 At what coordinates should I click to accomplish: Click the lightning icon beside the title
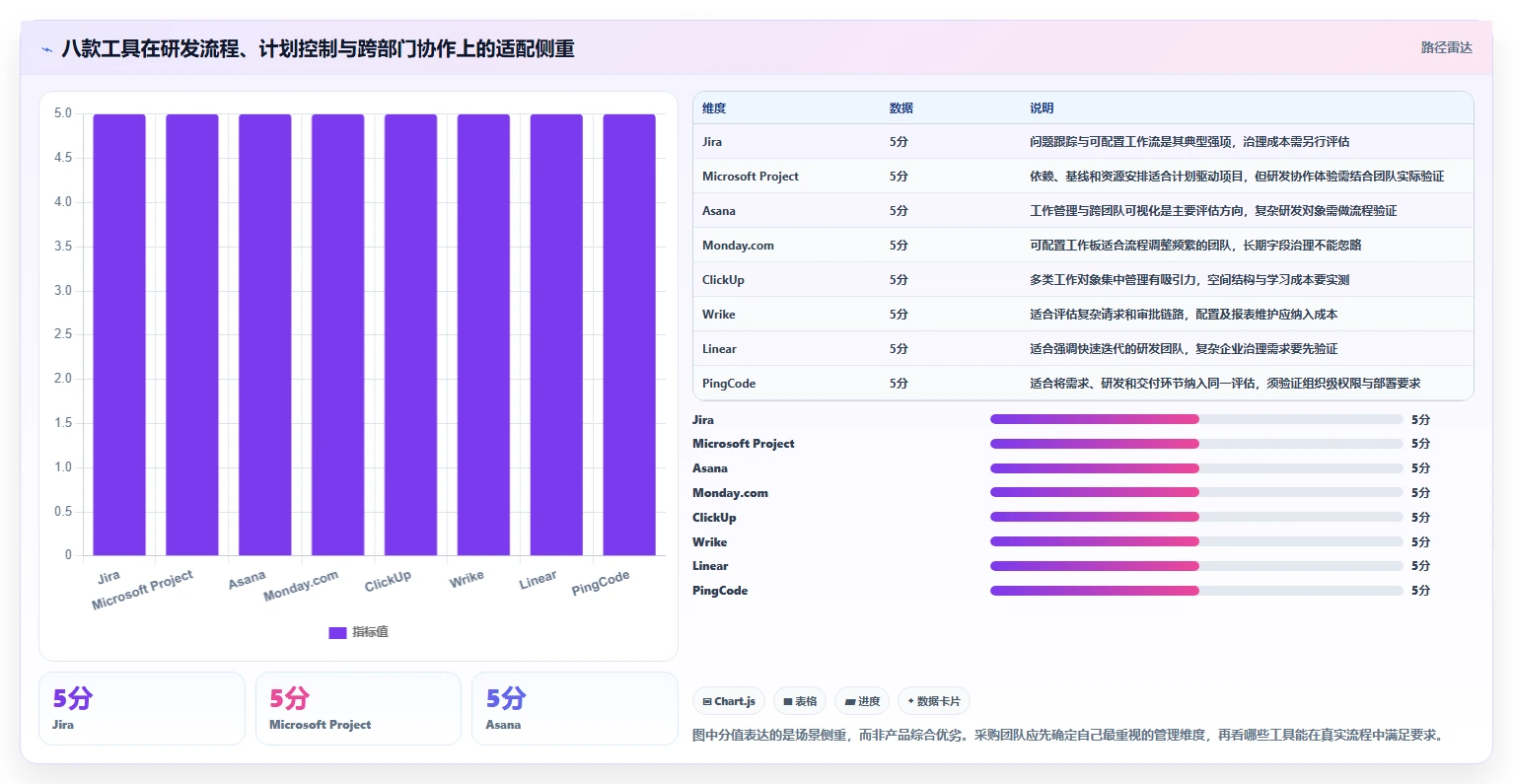[46, 49]
